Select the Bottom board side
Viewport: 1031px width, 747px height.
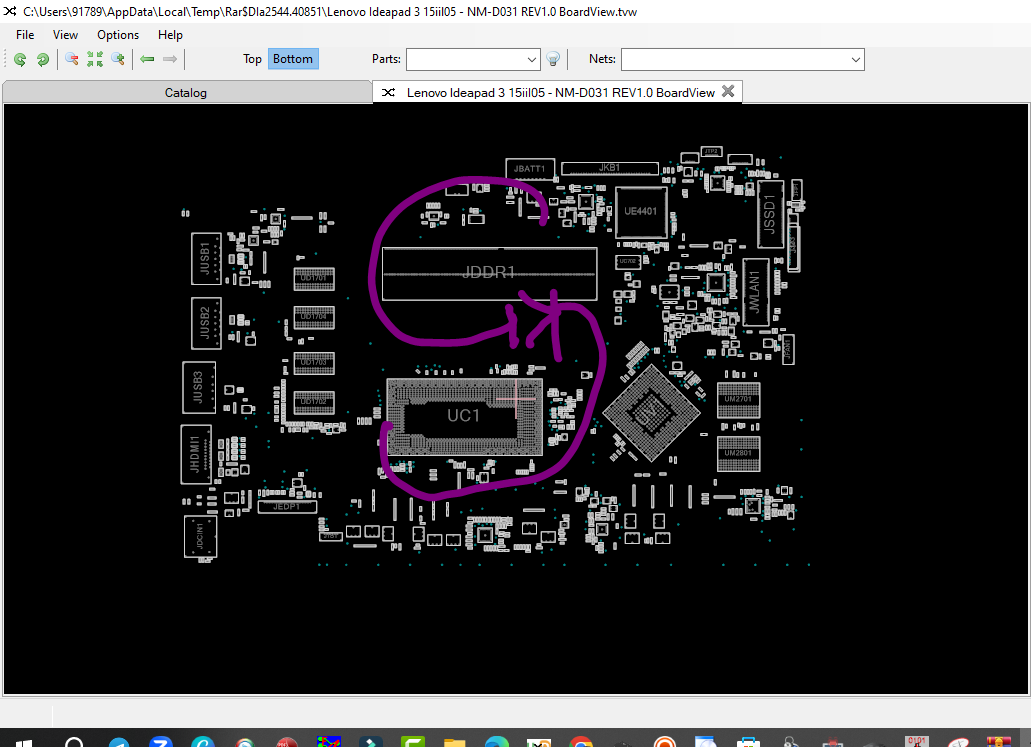click(293, 59)
